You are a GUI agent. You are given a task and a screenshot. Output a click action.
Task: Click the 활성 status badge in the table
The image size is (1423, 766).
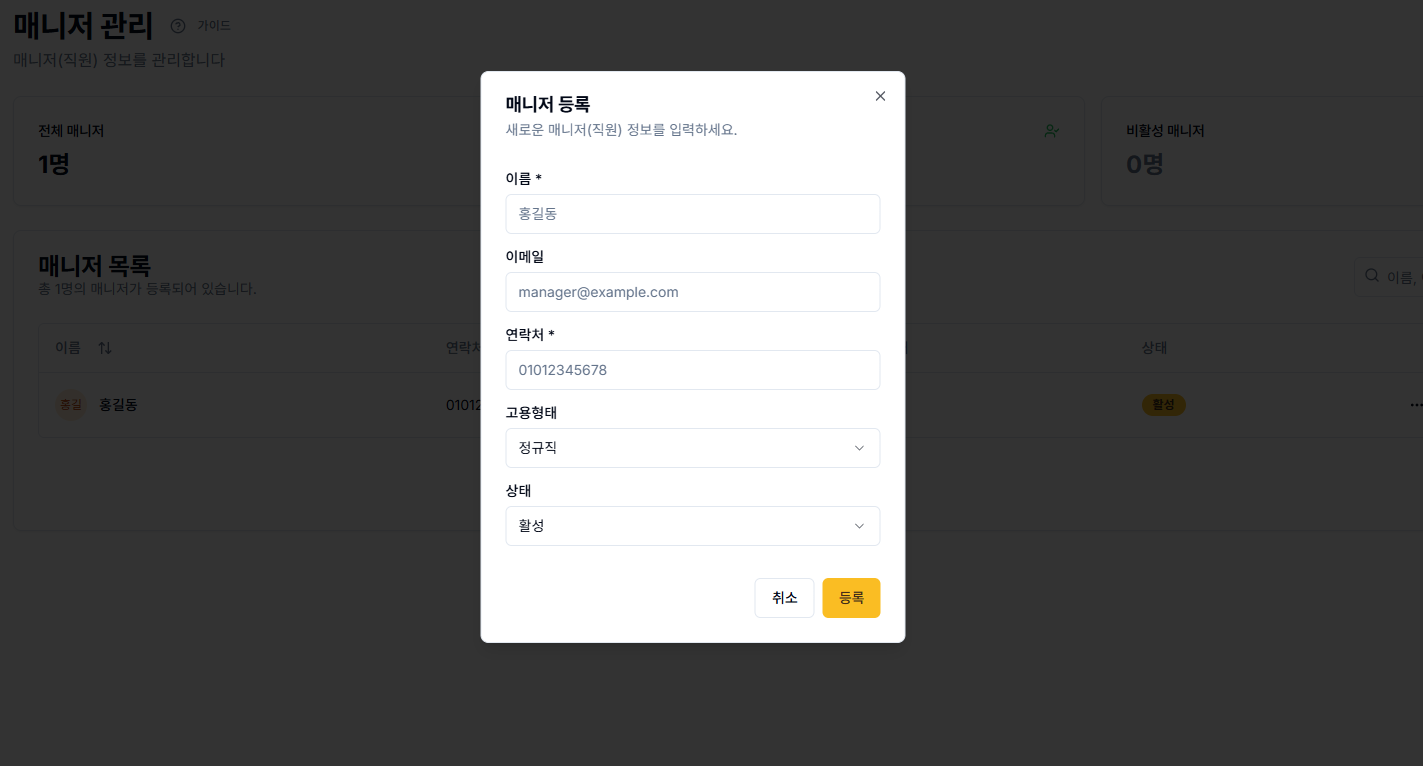coord(1164,405)
